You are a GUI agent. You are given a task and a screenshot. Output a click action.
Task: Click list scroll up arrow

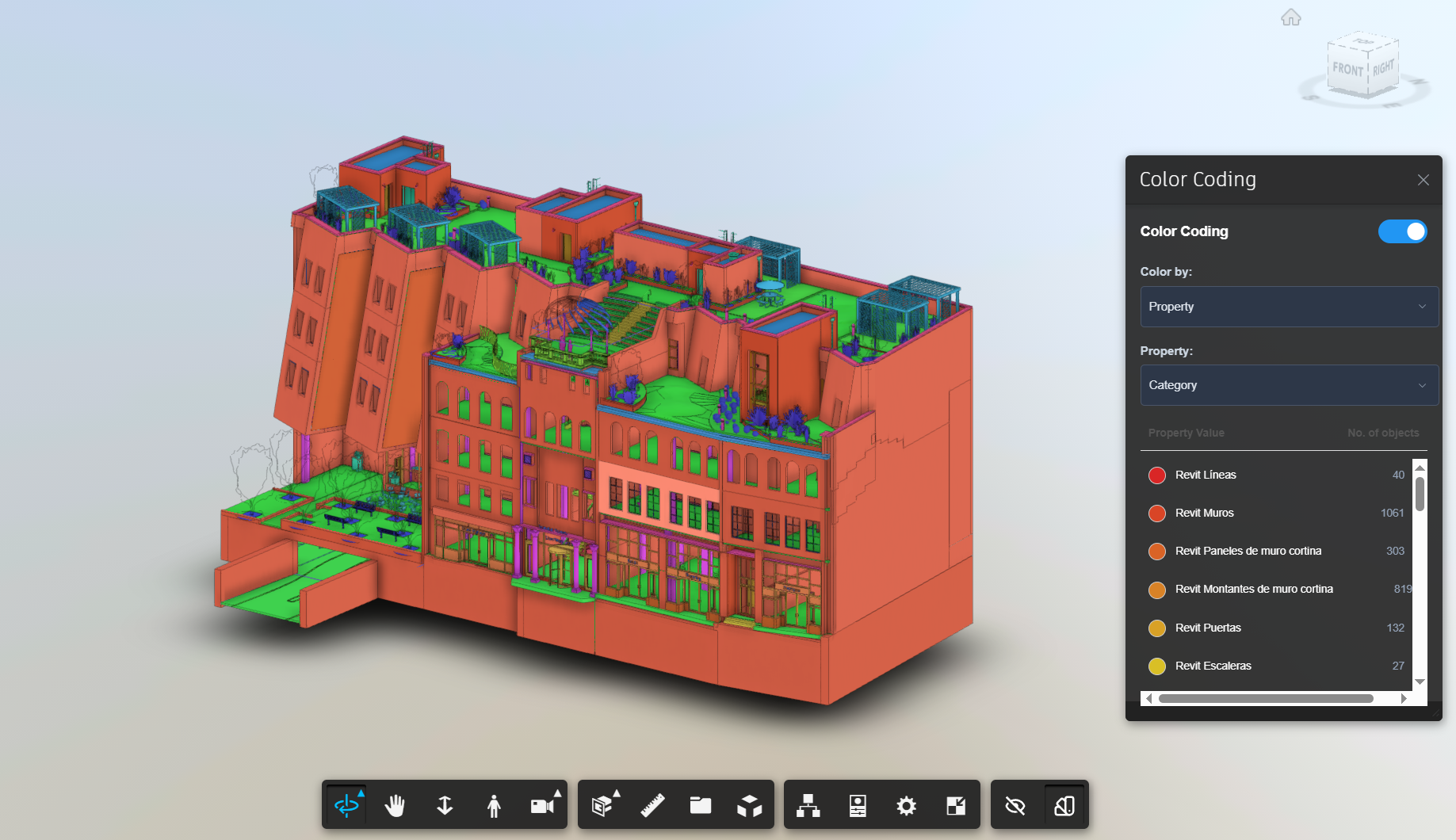pyautogui.click(x=1420, y=468)
